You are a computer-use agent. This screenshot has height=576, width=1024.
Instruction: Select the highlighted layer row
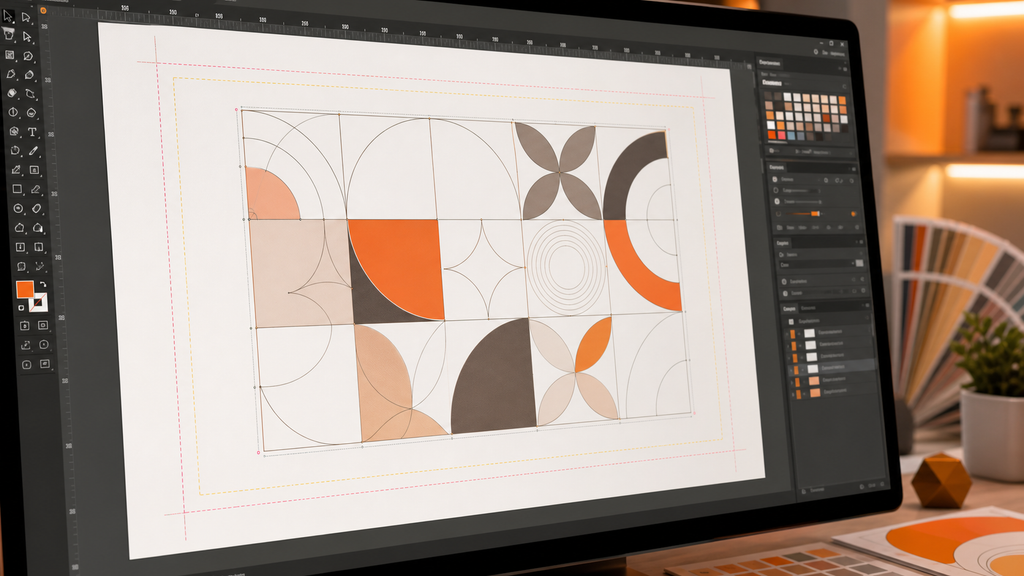[x=831, y=368]
